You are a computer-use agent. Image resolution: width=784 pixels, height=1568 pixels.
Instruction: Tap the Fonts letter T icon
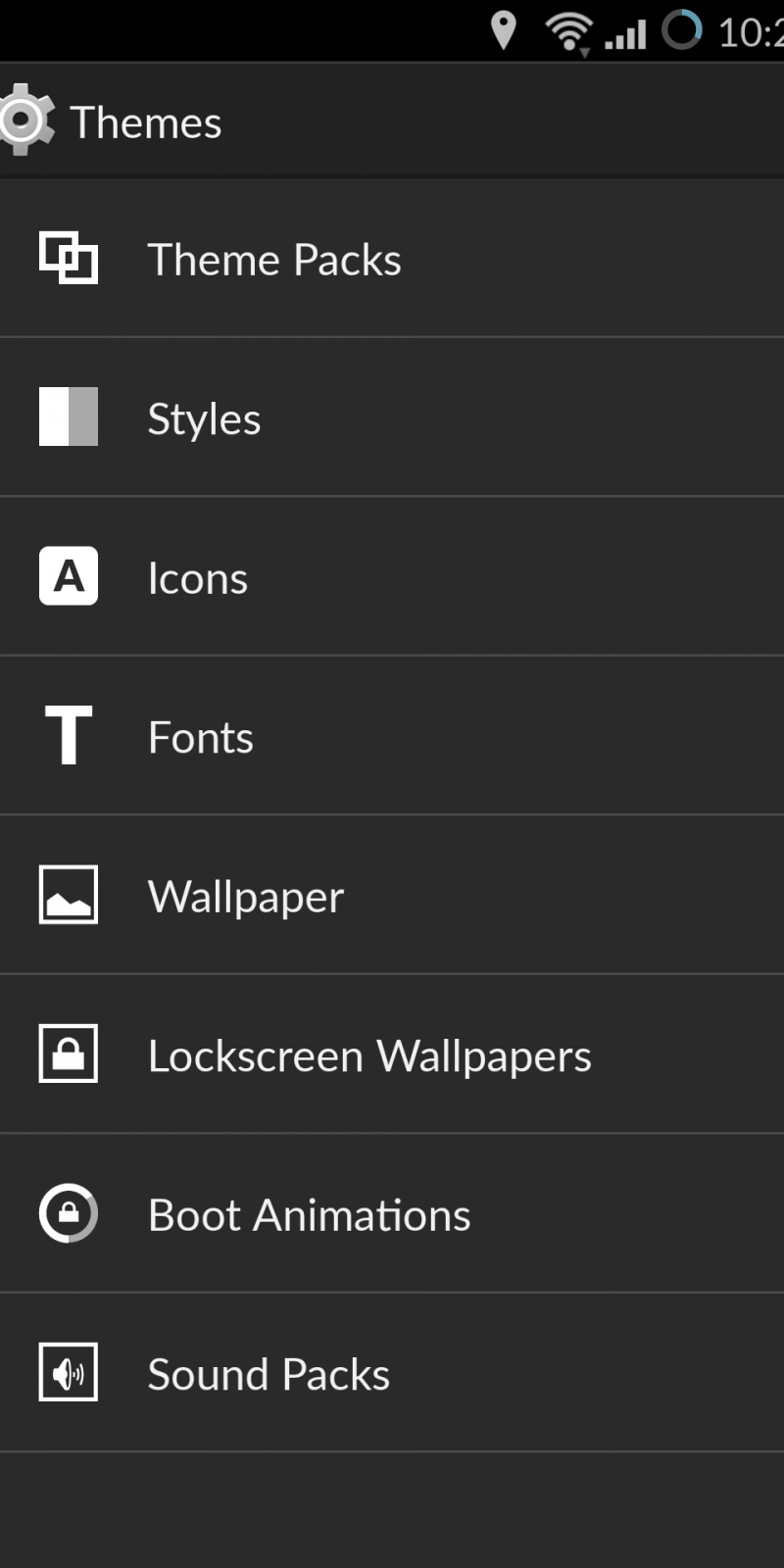click(69, 735)
